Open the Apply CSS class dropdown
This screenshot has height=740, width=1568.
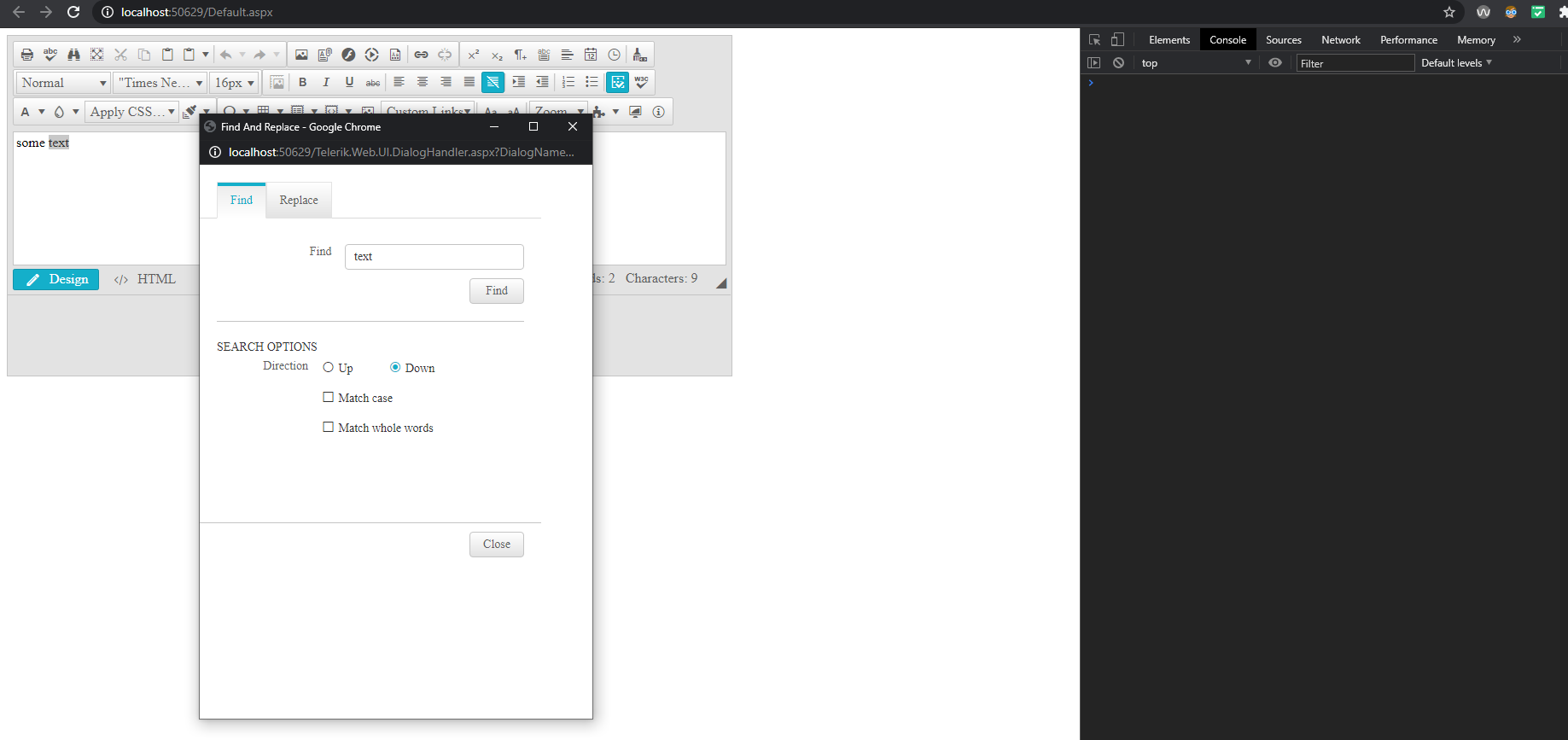[131, 112]
